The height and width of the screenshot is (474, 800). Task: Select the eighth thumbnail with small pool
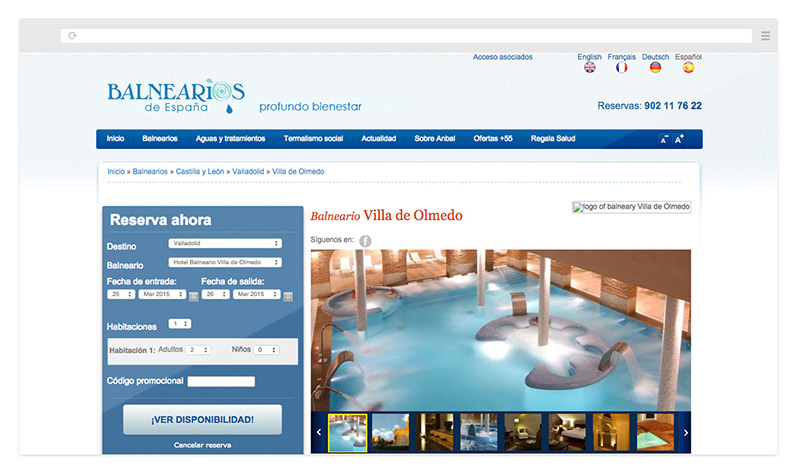coord(655,433)
